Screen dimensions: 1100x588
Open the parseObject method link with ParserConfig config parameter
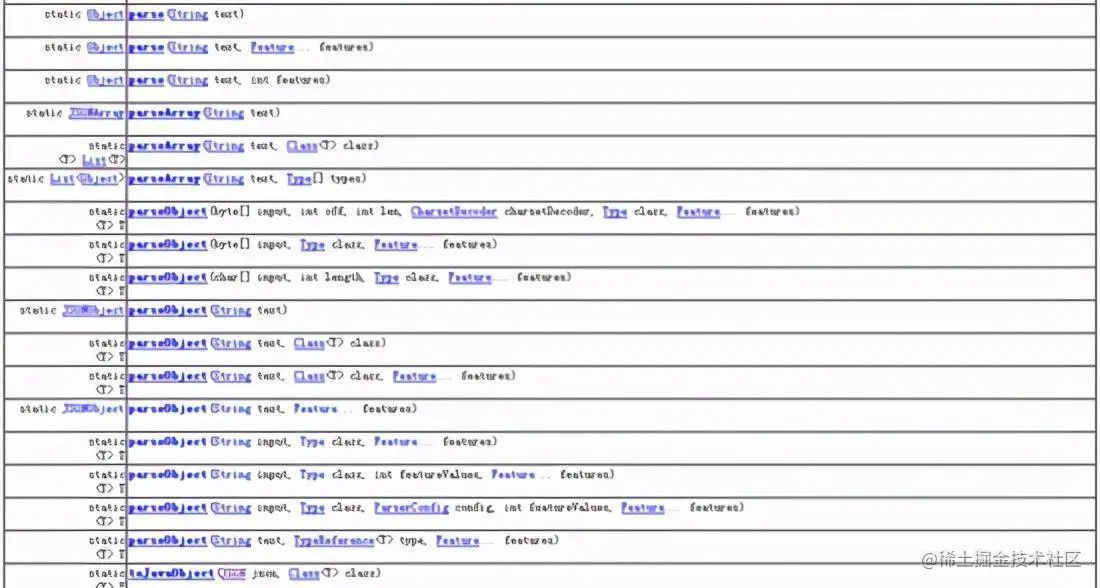click(168, 508)
